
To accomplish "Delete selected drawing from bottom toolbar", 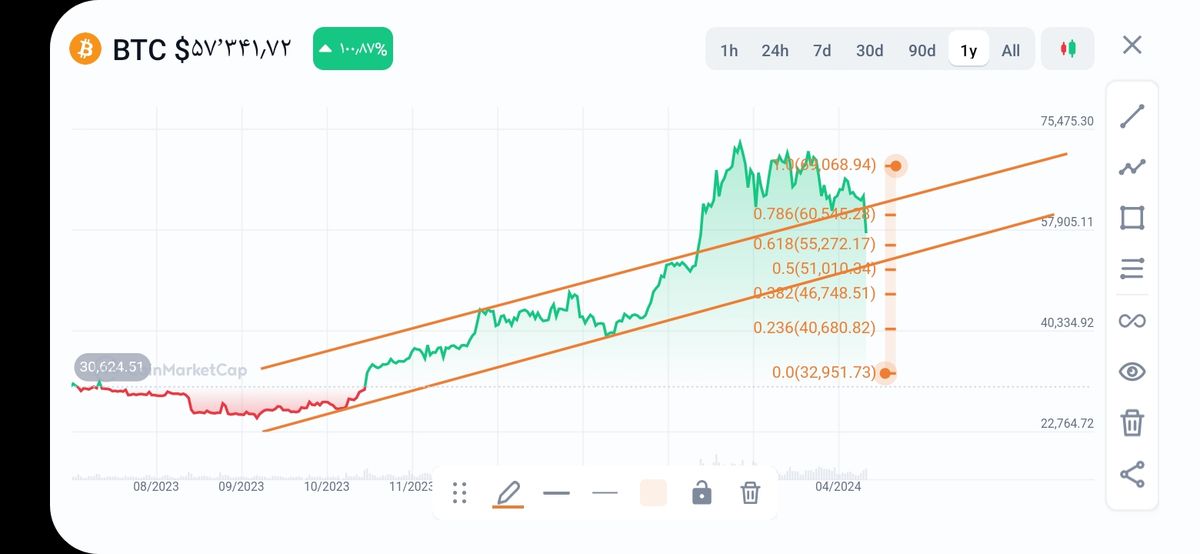I will click(750, 492).
